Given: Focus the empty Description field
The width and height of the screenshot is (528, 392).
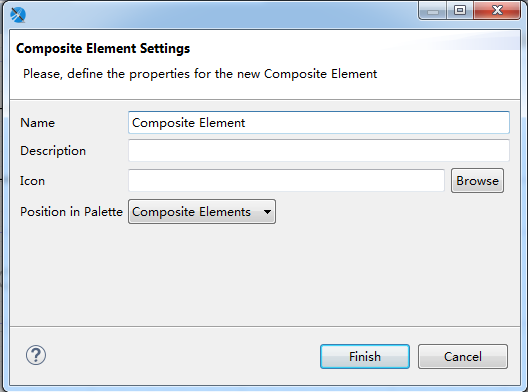Looking at the screenshot, I should [319, 151].
